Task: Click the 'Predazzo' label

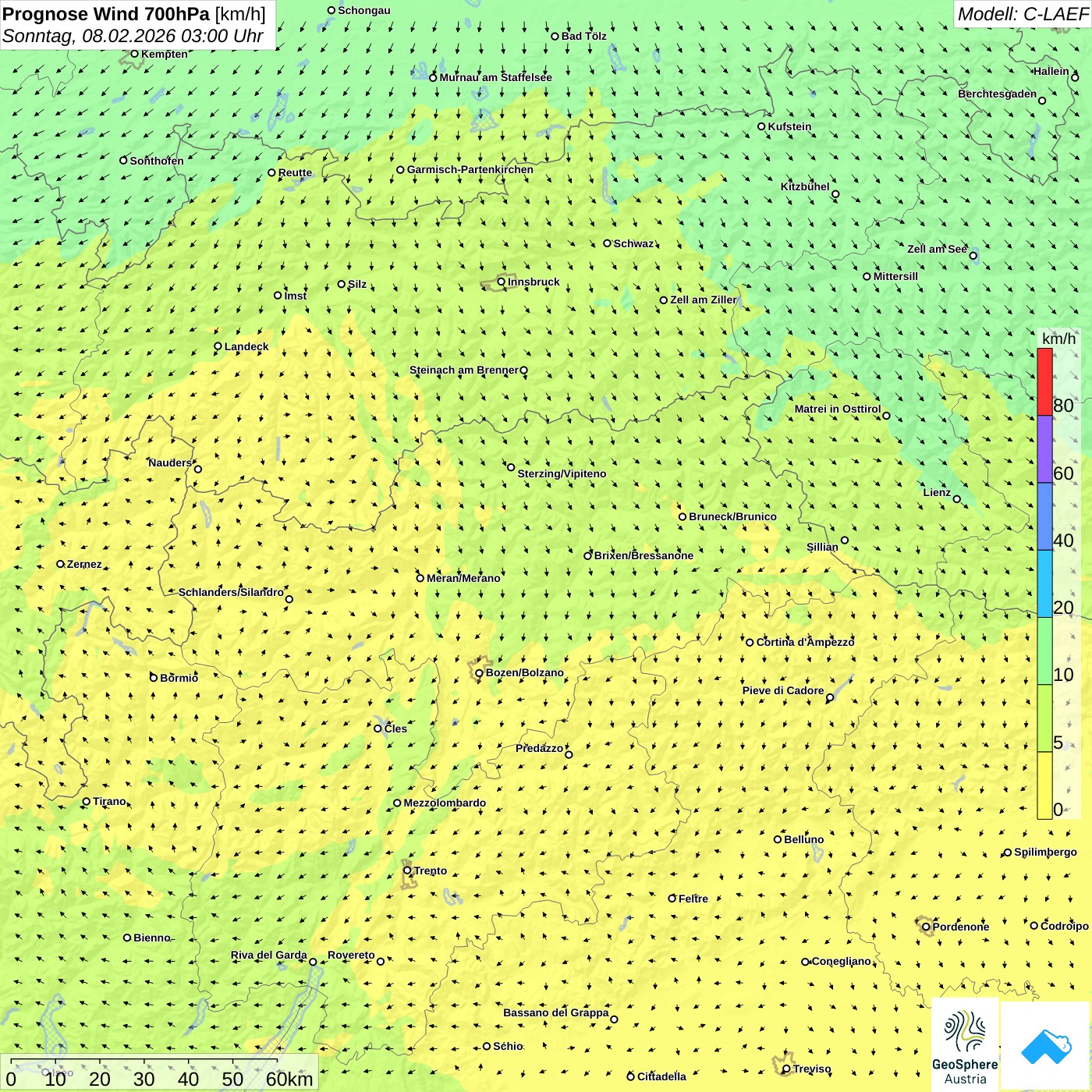Action: pyautogui.click(x=539, y=748)
